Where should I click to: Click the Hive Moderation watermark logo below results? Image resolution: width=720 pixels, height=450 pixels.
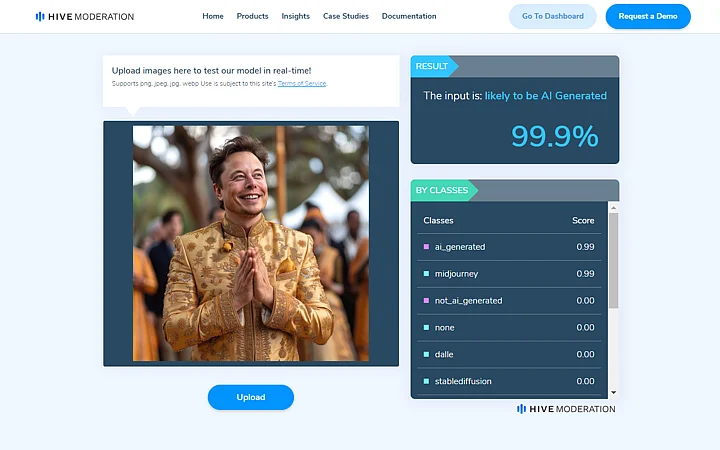pos(566,409)
